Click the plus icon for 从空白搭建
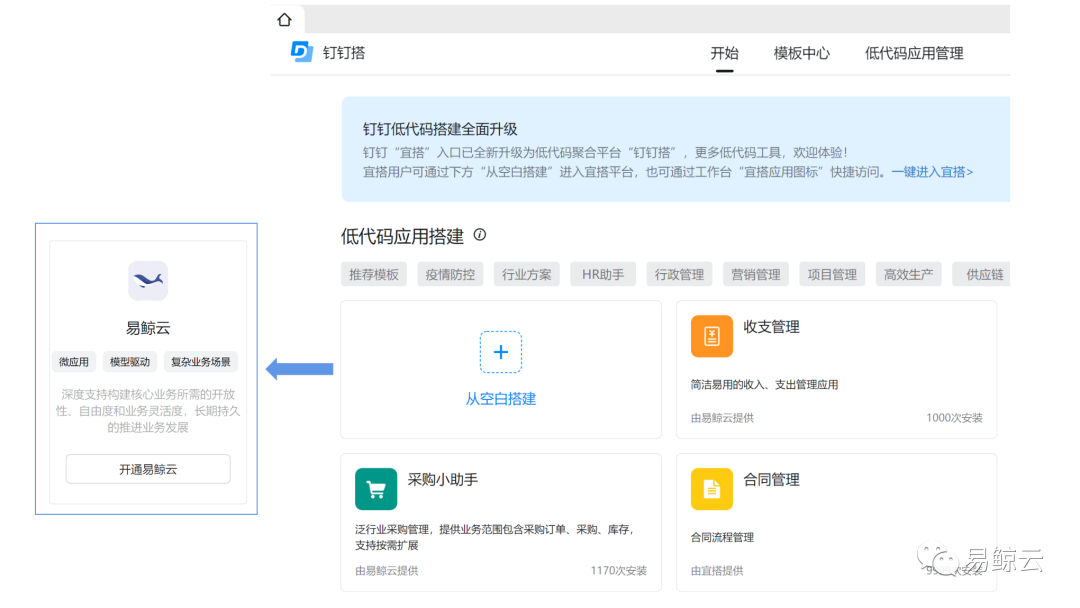Screen dimensions: 1080x608 pos(501,352)
